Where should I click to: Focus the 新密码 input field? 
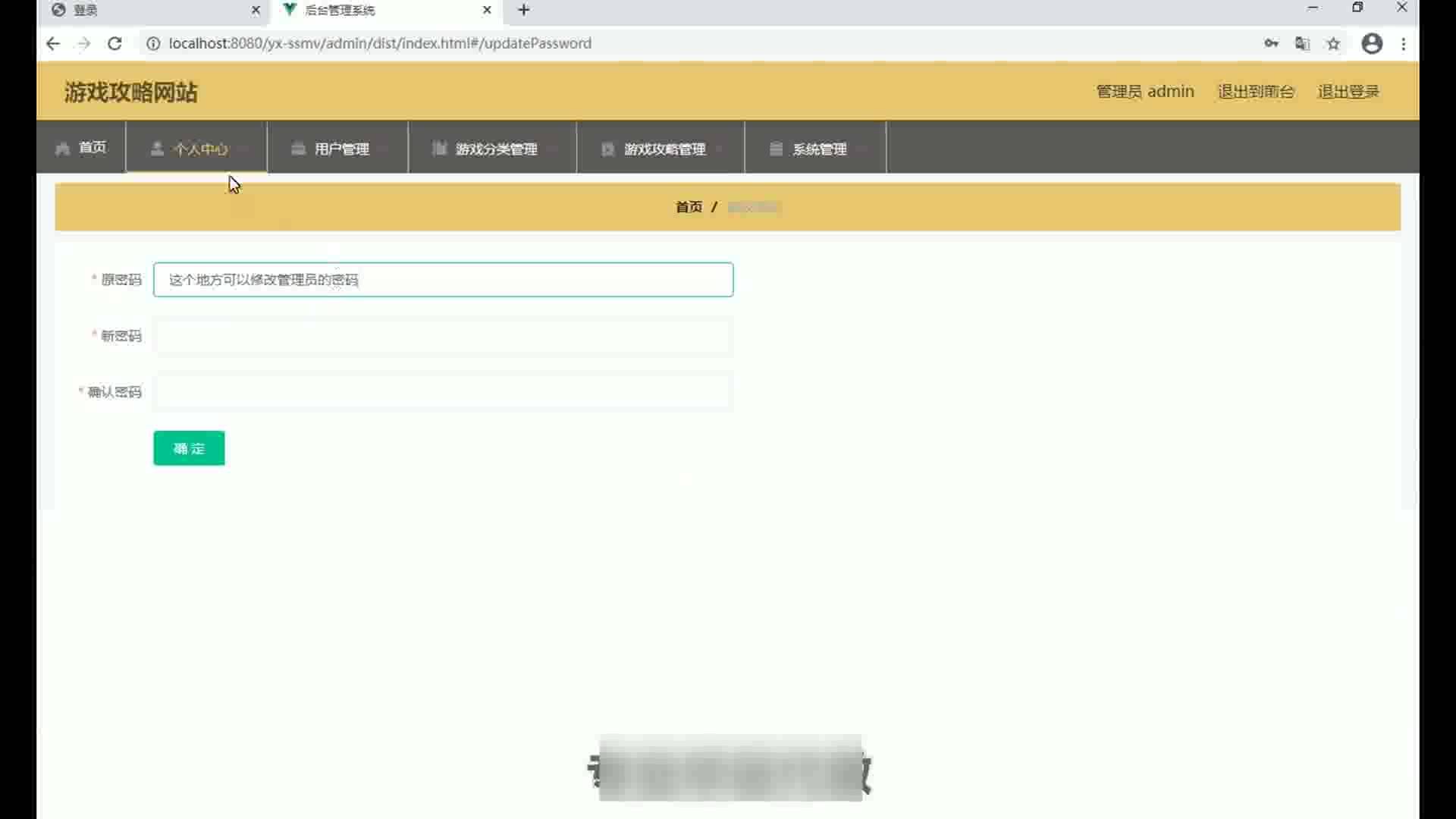(443, 336)
